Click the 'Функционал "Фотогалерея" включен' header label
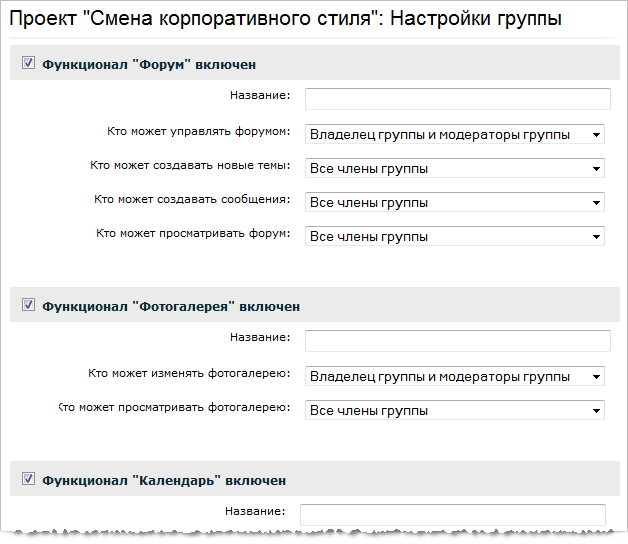This screenshot has height=544, width=628. click(x=170, y=307)
